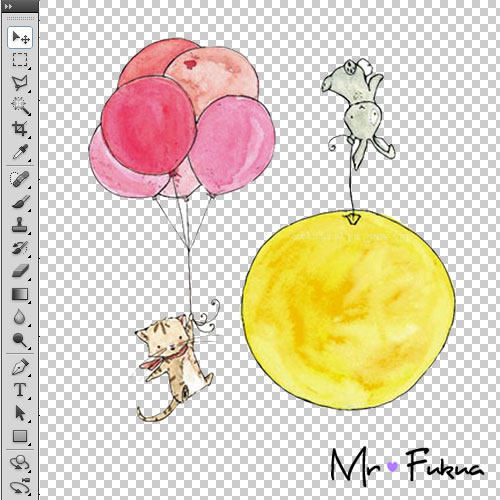
Task: Select the Brush tool
Action: point(20,202)
